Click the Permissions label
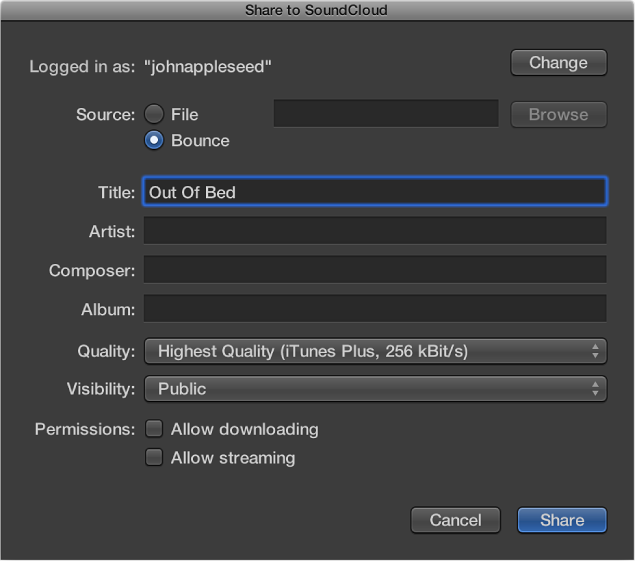Image resolution: width=636 pixels, height=562 pixels. coord(85,429)
